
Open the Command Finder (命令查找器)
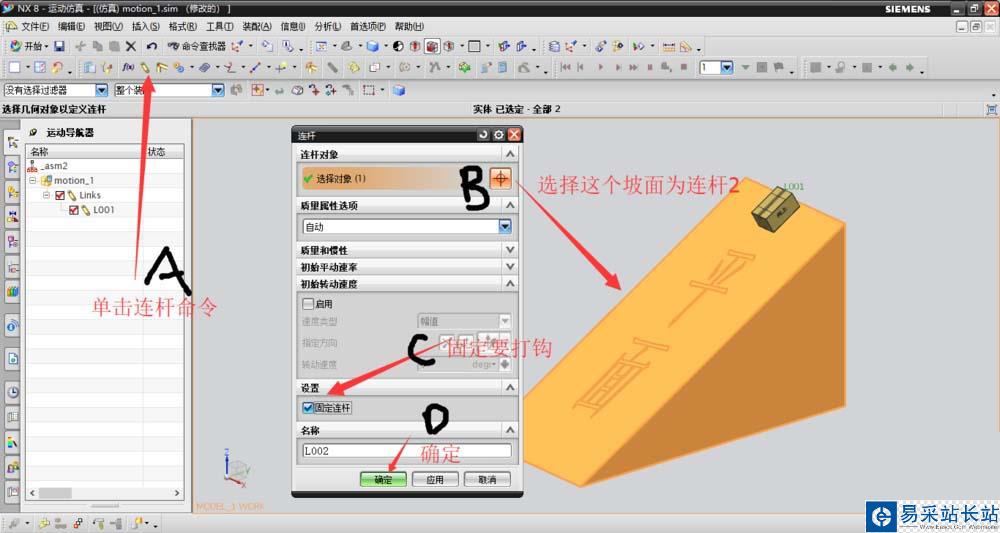pyautogui.click(x=197, y=46)
